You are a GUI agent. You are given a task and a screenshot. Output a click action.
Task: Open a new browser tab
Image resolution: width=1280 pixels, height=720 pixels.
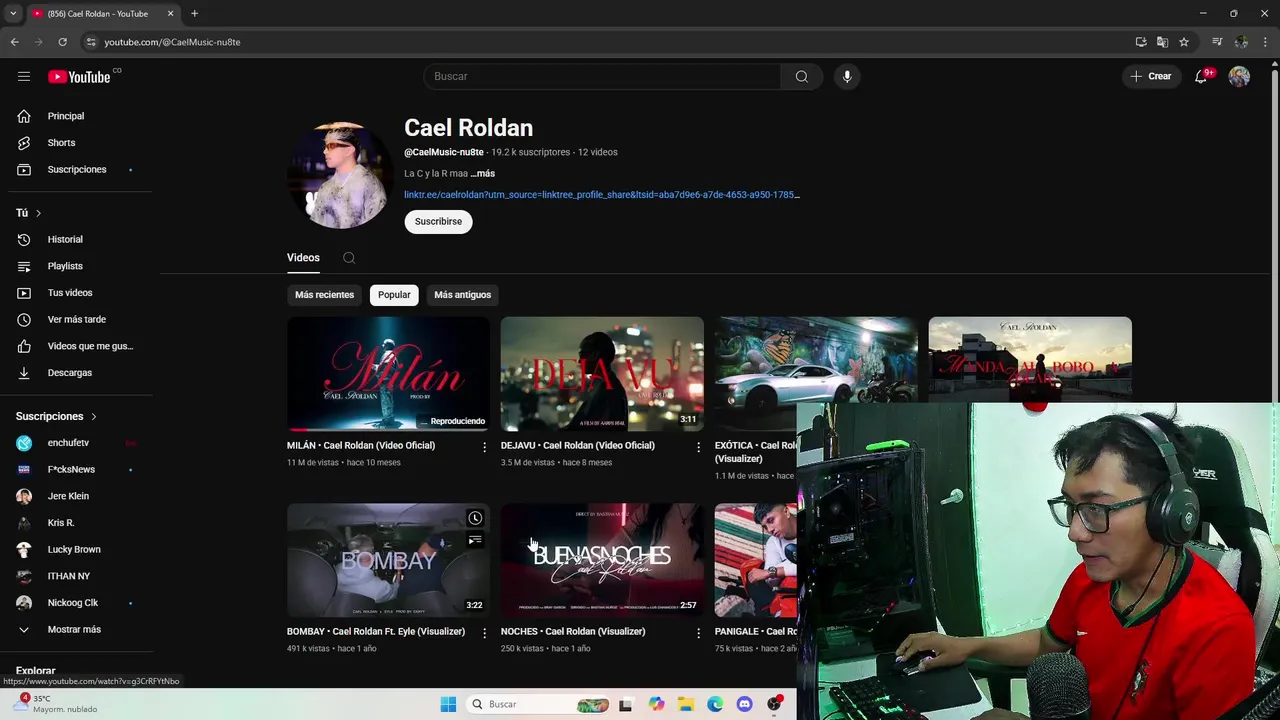point(194,14)
